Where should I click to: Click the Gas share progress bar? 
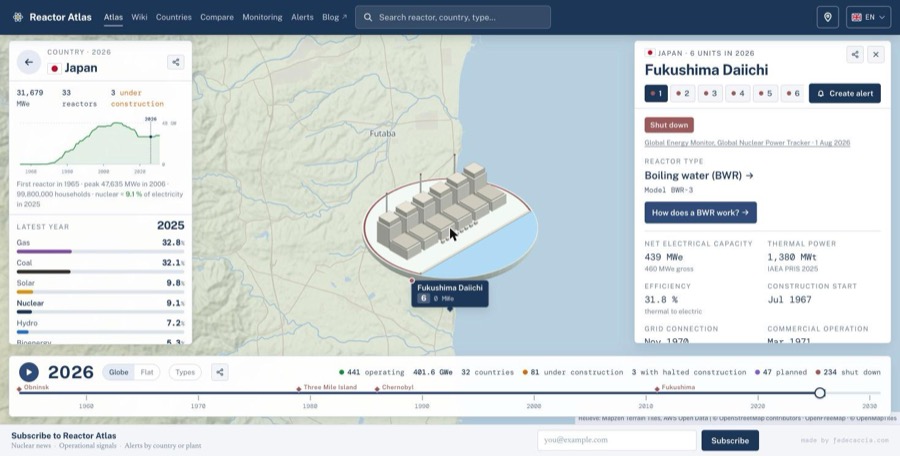pyautogui.click(x=100, y=252)
